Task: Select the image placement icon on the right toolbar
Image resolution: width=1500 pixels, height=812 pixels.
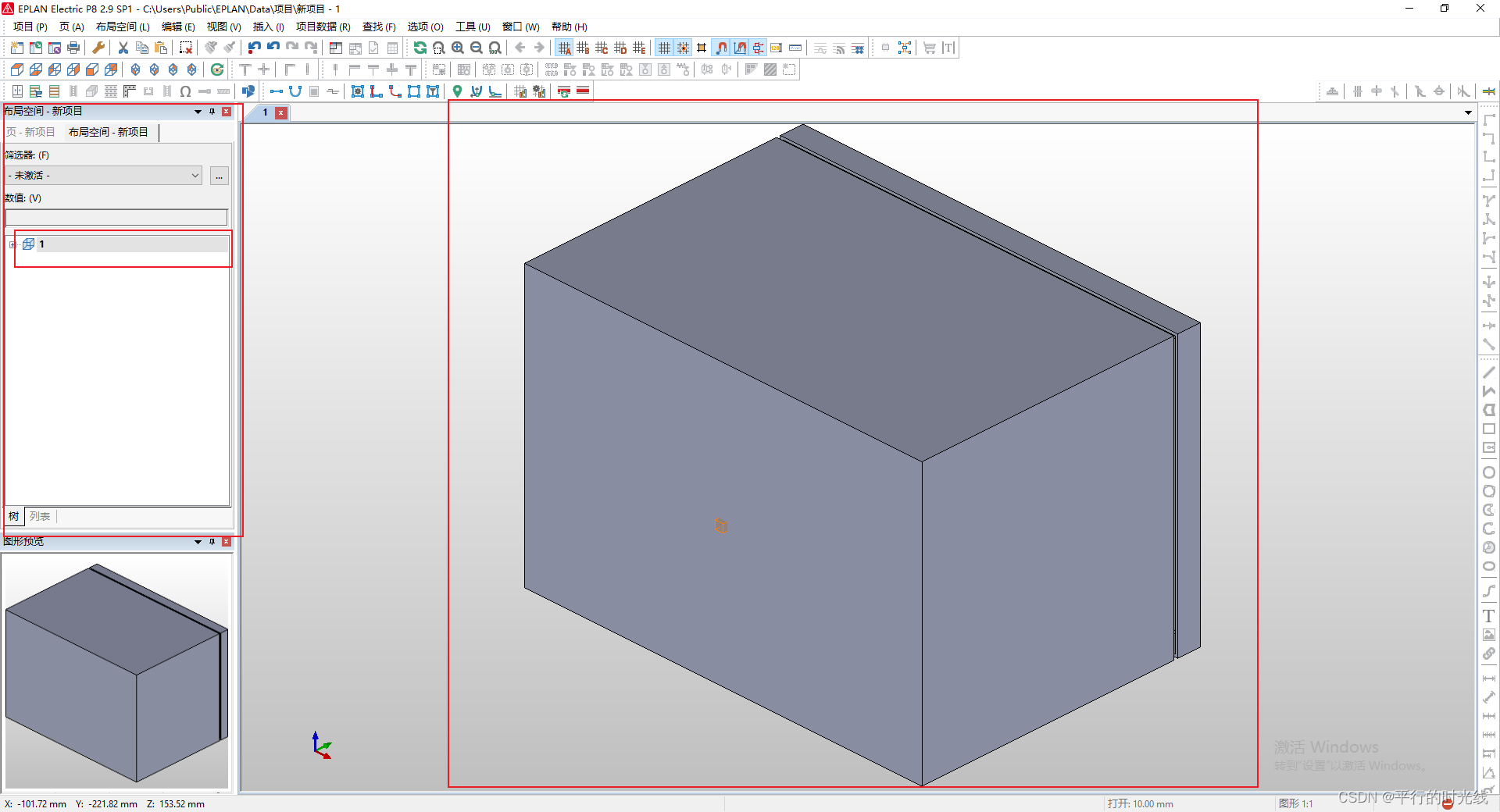Action: tap(1489, 635)
